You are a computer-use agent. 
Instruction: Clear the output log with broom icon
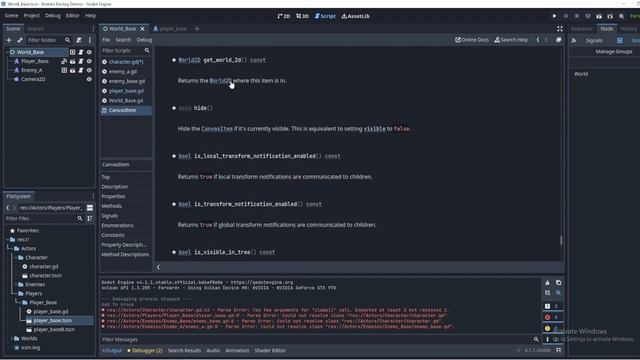[x=547, y=282]
